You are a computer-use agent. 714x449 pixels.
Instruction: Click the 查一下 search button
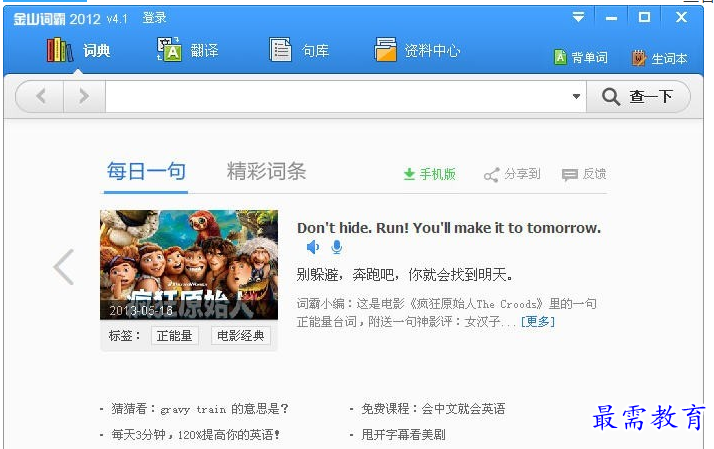(x=638, y=96)
